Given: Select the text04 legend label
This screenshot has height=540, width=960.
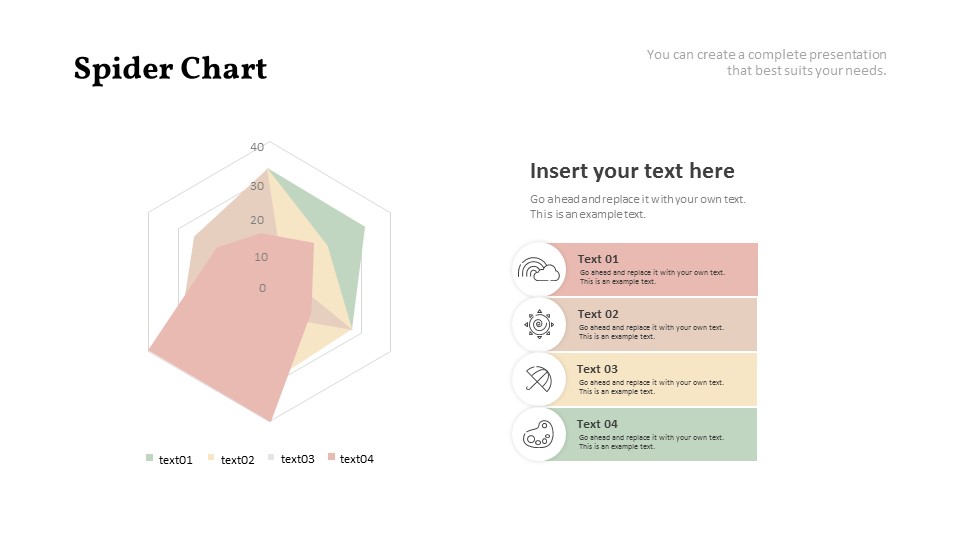Looking at the screenshot, I should point(356,459).
